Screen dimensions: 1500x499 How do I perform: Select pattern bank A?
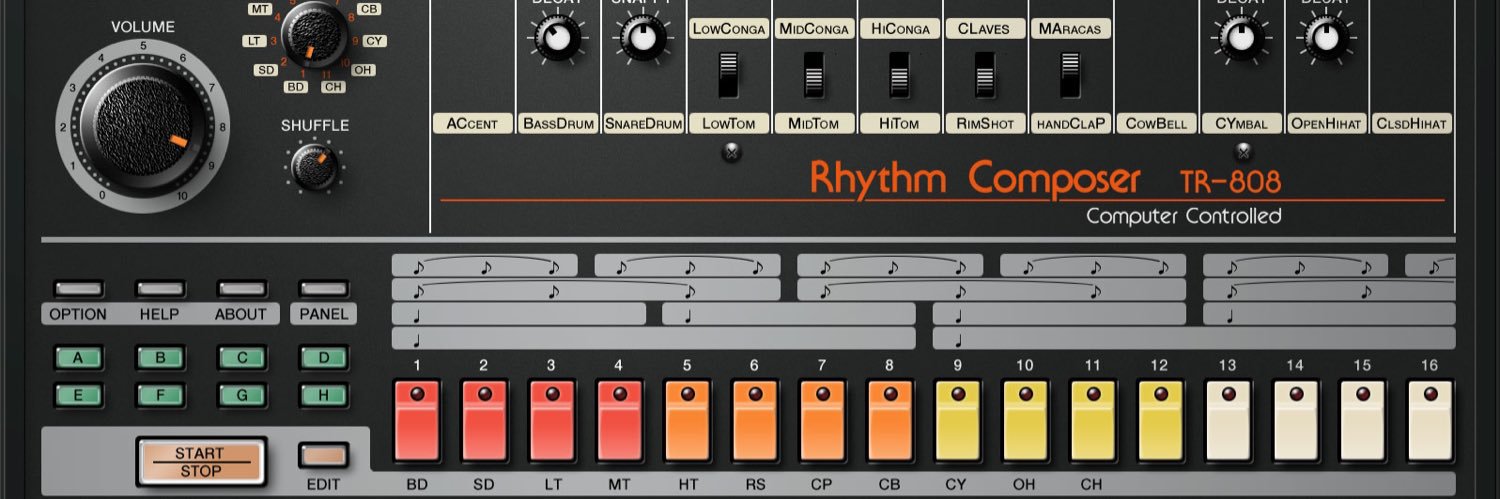[78, 357]
